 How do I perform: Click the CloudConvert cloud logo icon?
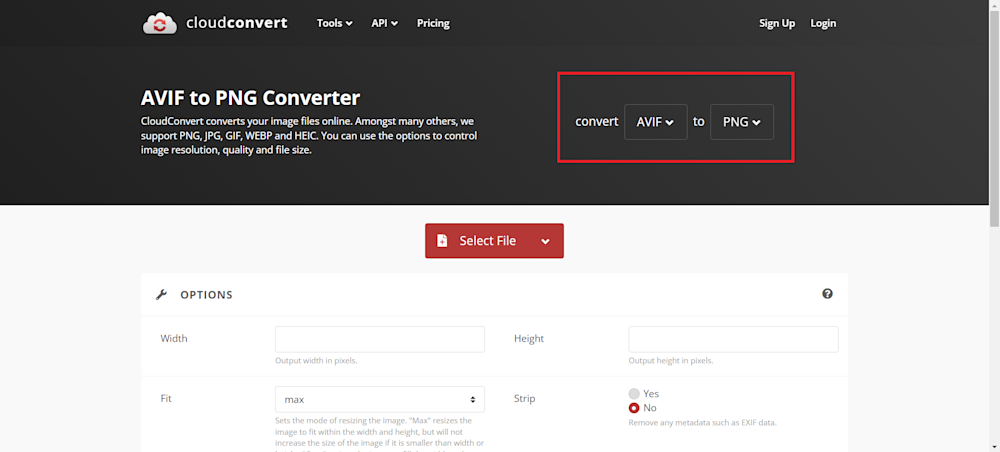click(161, 24)
